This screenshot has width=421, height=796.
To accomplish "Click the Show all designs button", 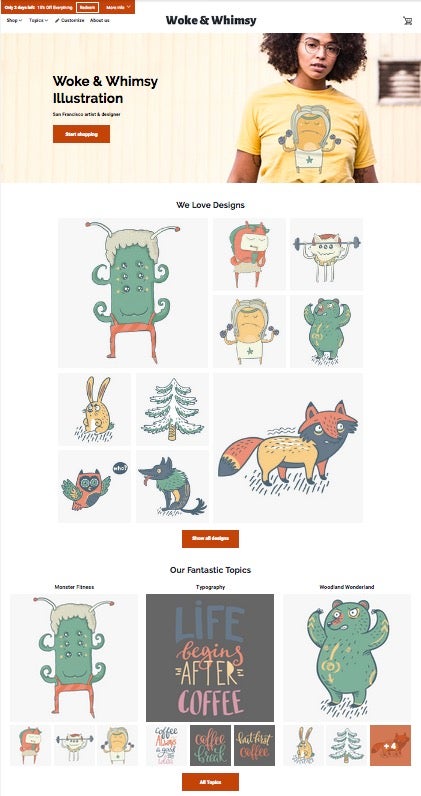I will [210, 539].
